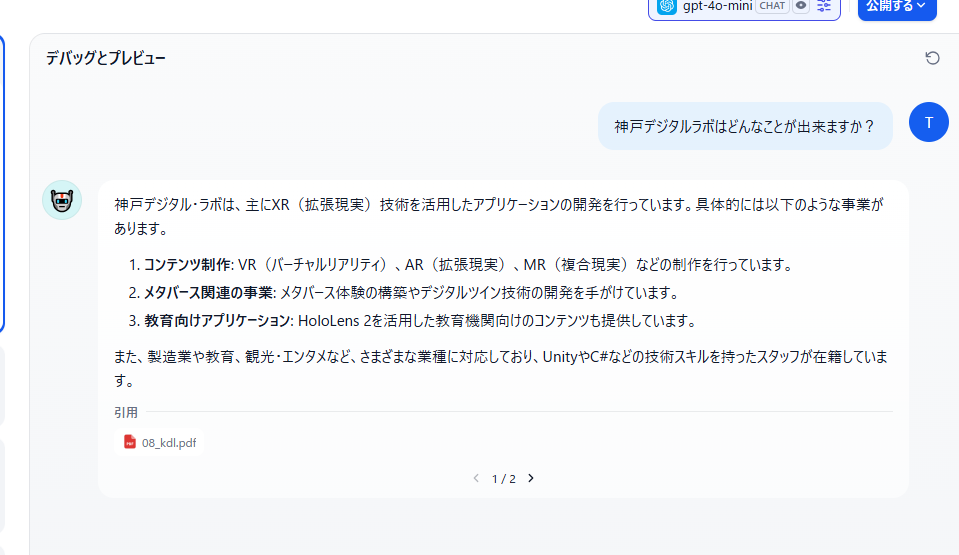
Task: Click the デバッグとプレビュー panel heading
Action: [x=106, y=58]
